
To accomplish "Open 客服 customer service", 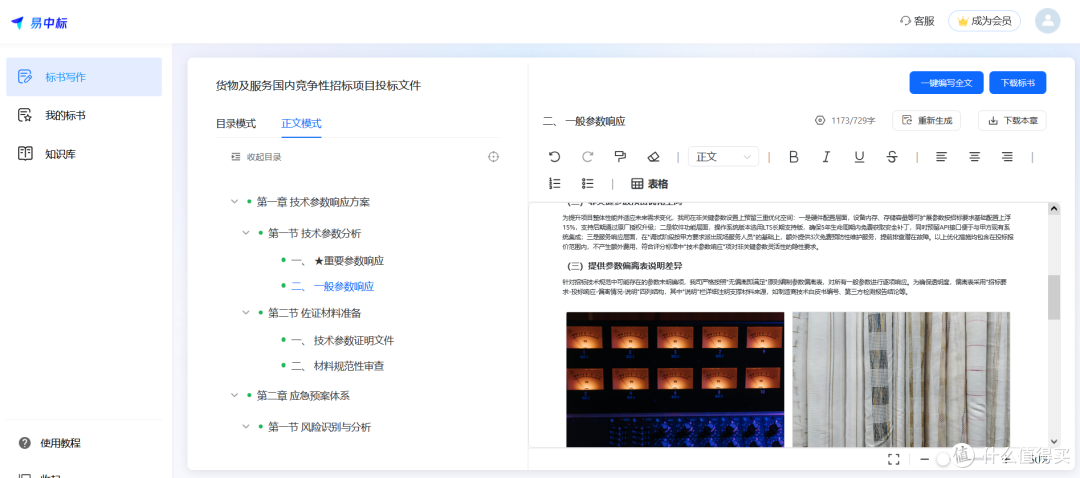I will (x=917, y=21).
